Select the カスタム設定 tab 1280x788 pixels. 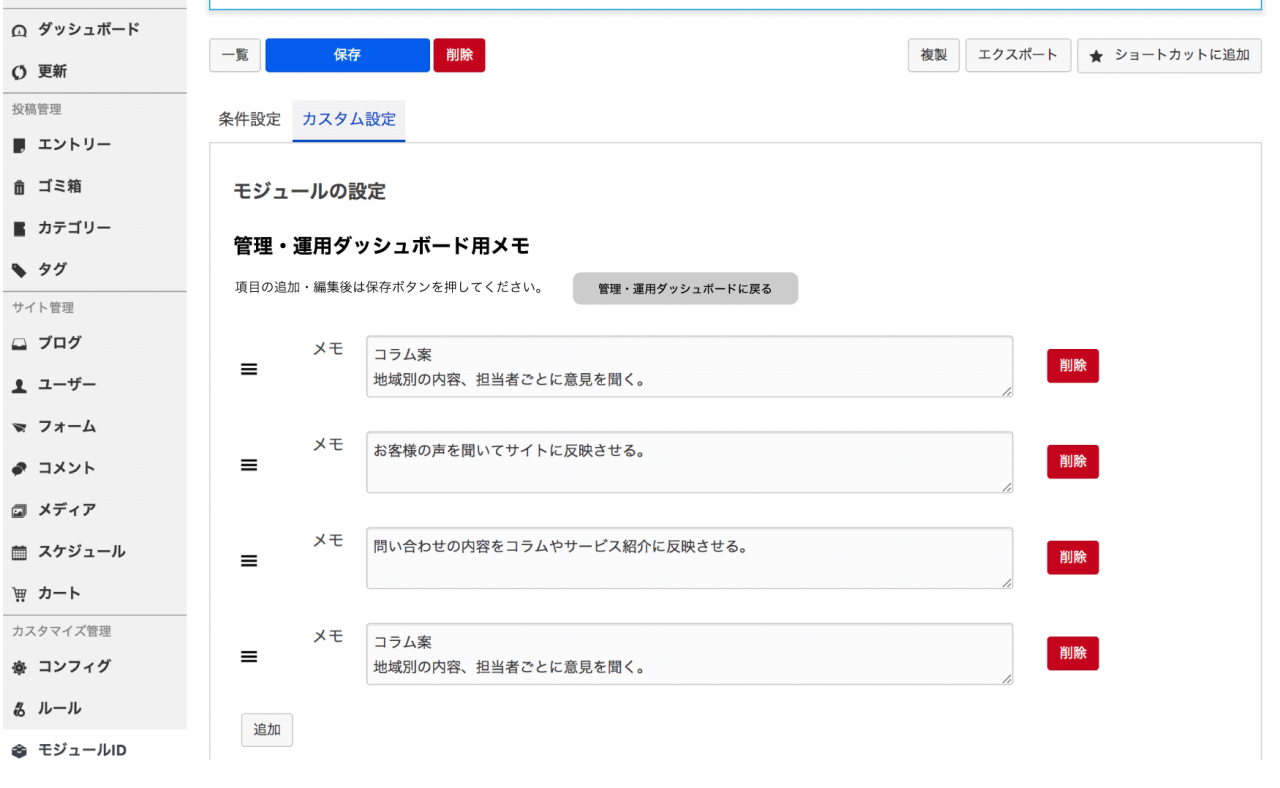tap(349, 119)
